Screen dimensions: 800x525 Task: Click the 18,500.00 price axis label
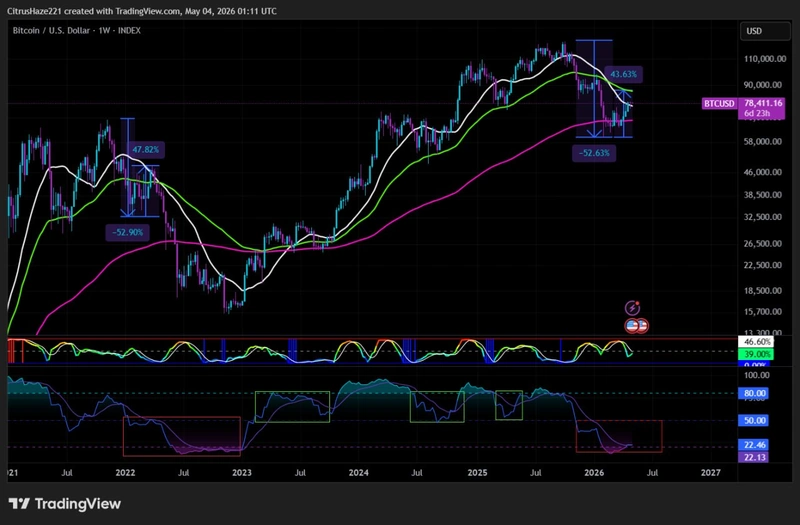763,290
